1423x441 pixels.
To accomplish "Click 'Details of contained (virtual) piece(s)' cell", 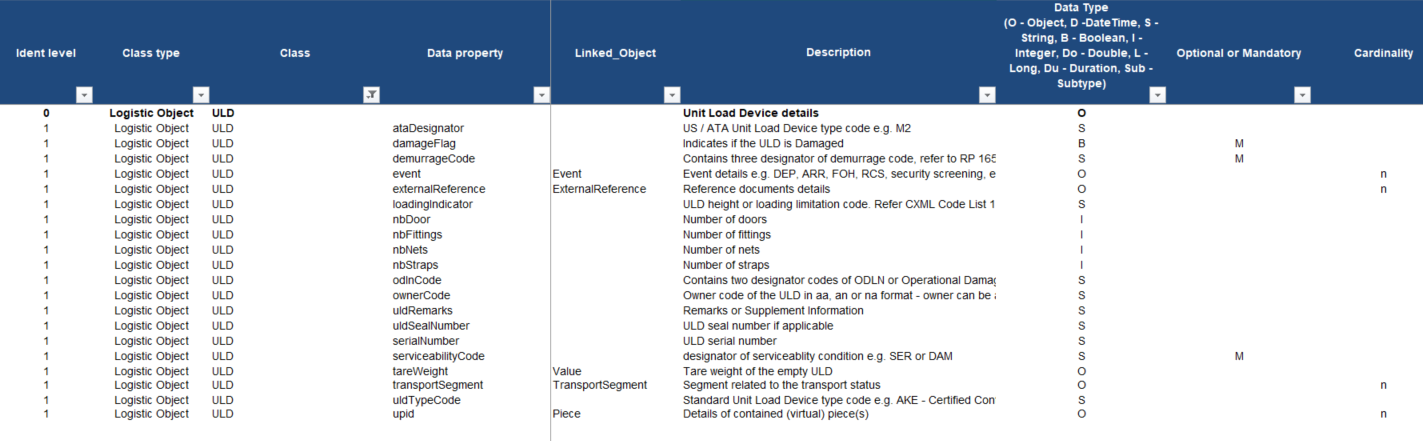I will [x=775, y=414].
